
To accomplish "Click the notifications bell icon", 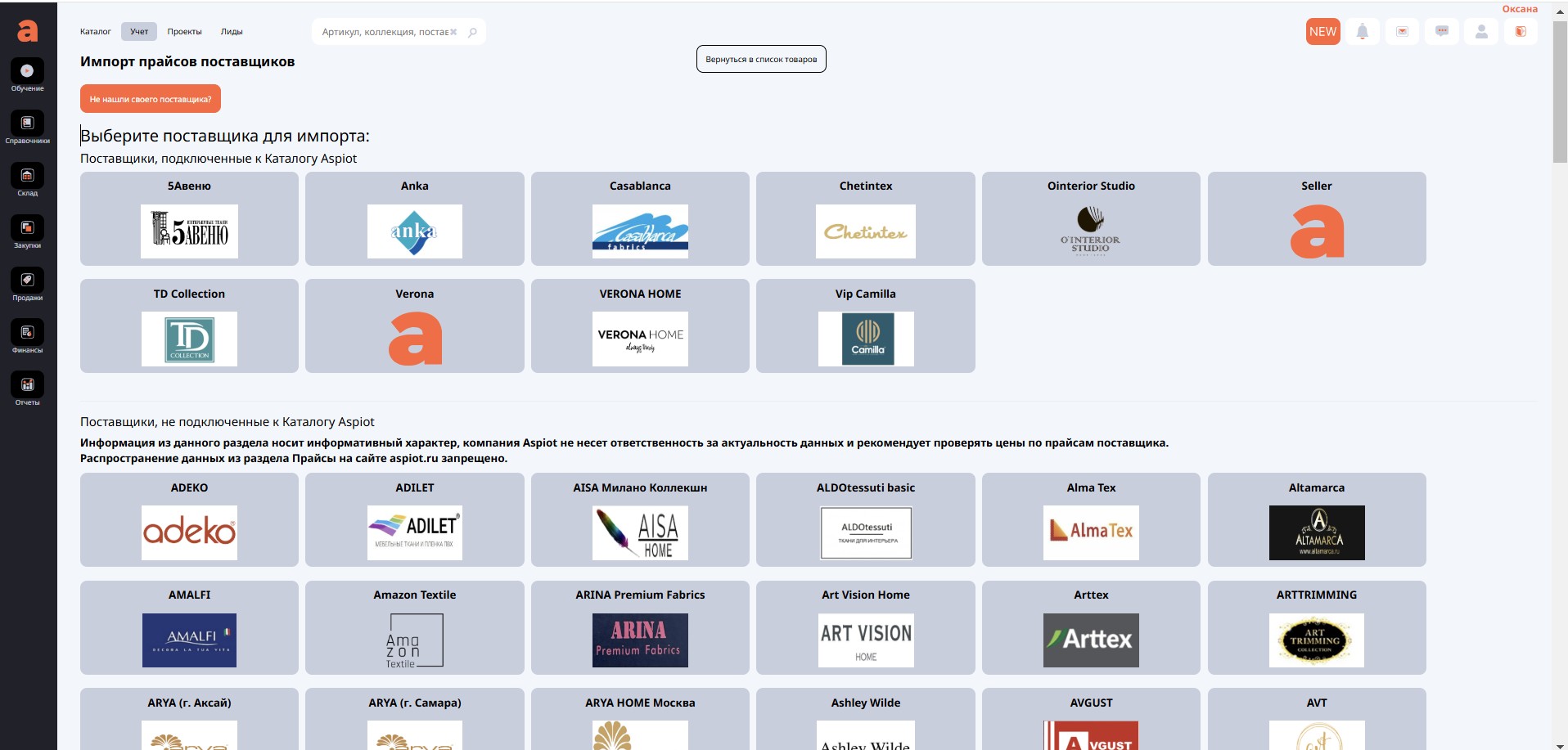I will coord(1362,32).
